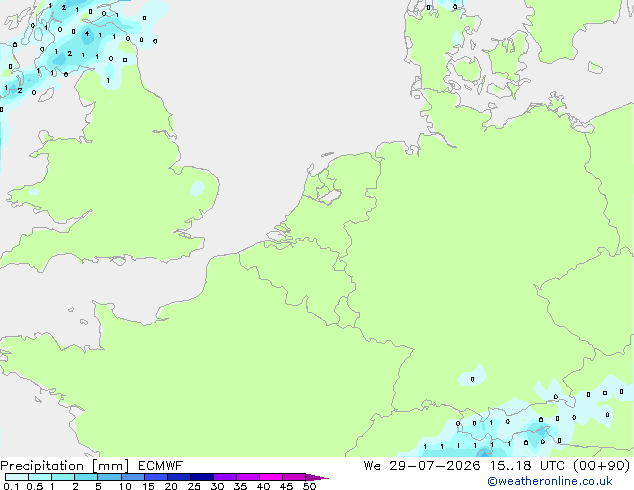Image resolution: width=634 pixels, height=490 pixels.
Task: Select legend swatch between 25 and 30
Action: 201,477
